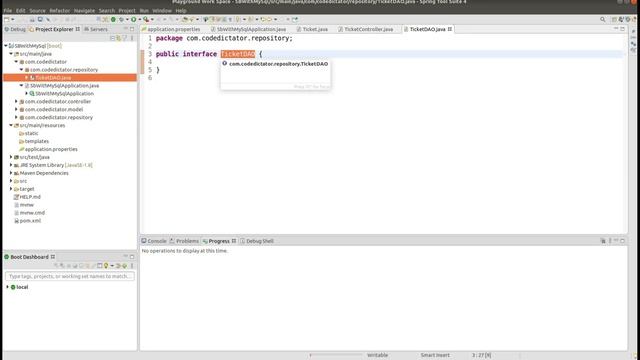Switch to the Servers view tab

(x=96, y=29)
